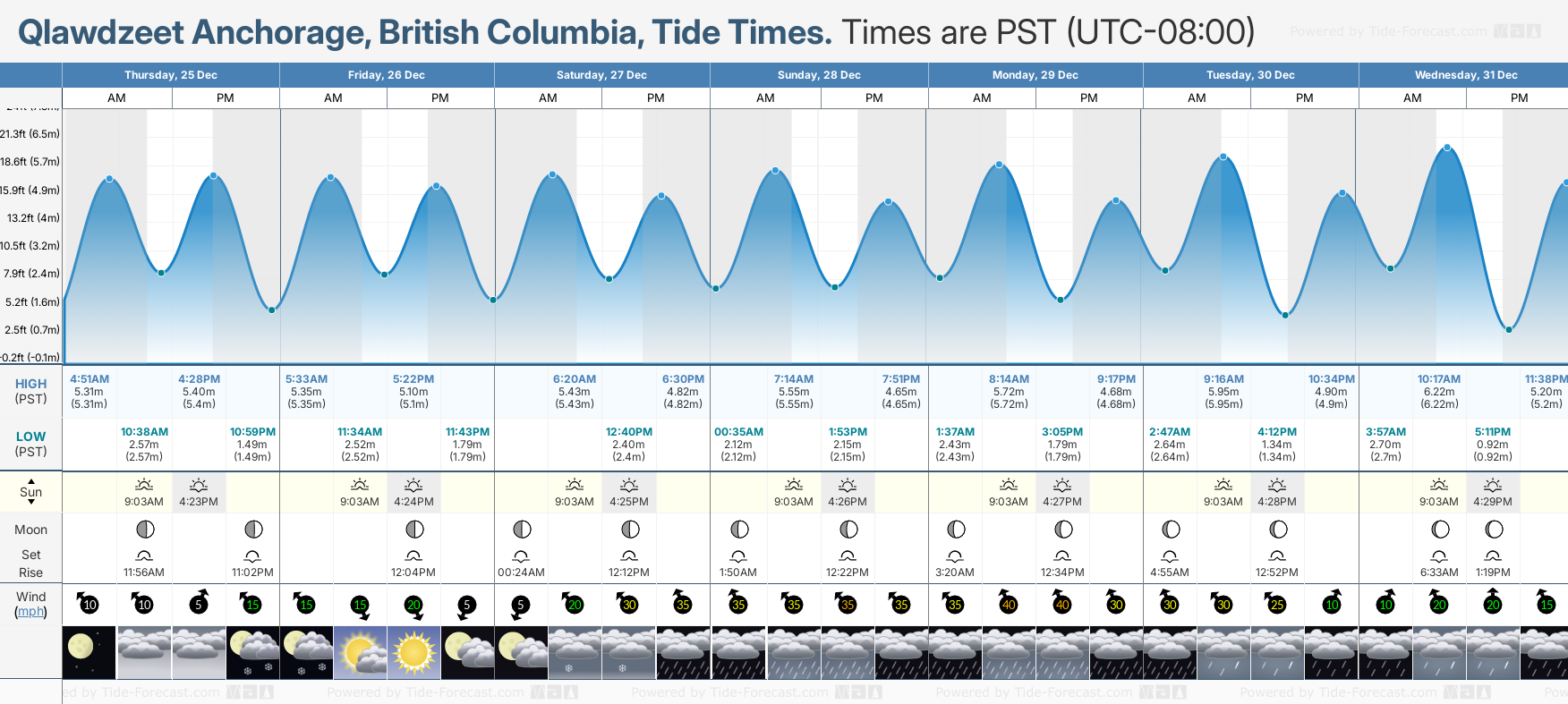Click the mph wind units link

click(30, 612)
